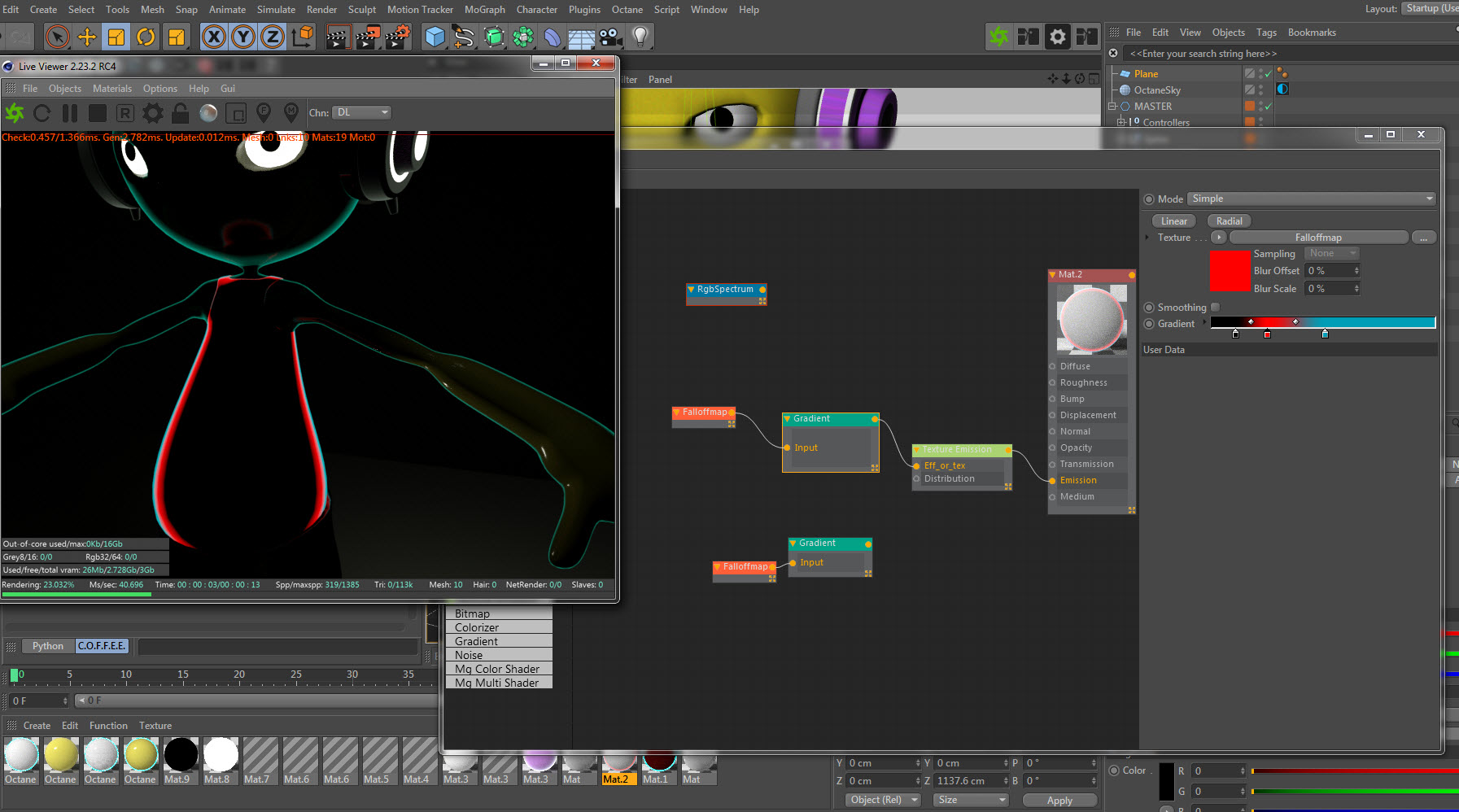Screen dimensions: 1459x812
Task: Enable the Smoothing checkbox
Action: click(1215, 308)
